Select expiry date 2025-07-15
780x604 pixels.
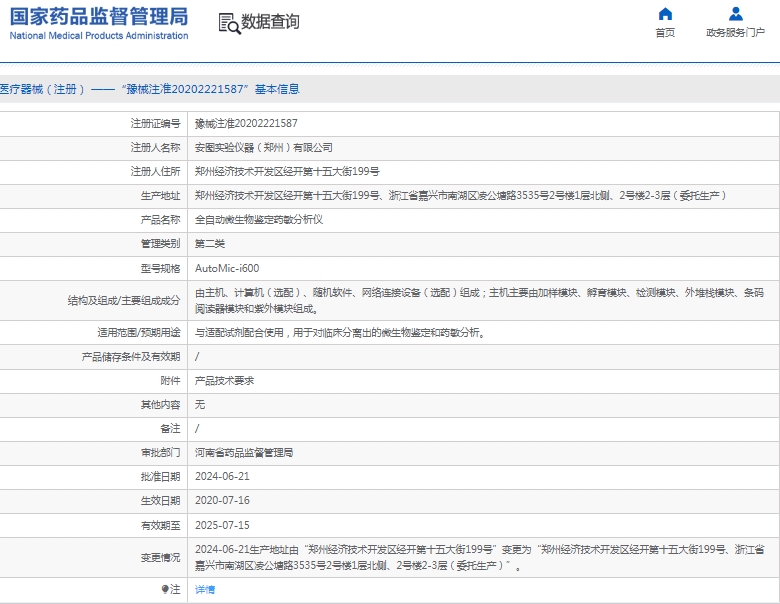pos(222,525)
